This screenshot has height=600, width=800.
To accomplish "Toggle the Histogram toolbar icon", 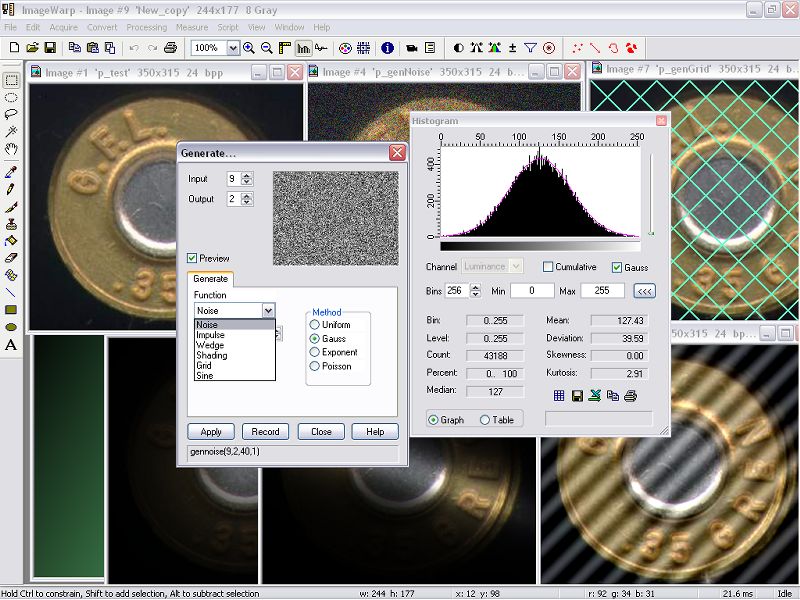I will [x=303, y=48].
